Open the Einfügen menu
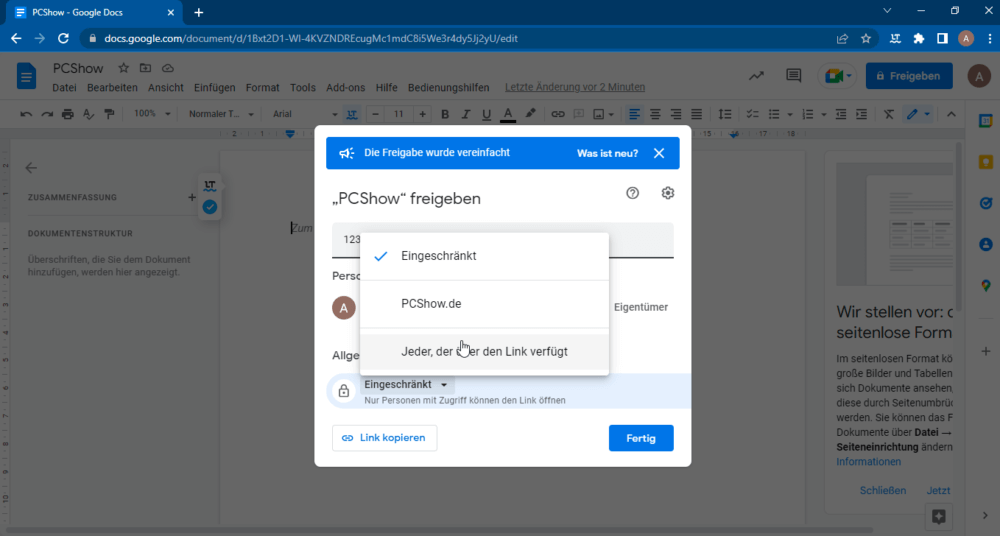This screenshot has height=536, width=1000. (214, 87)
